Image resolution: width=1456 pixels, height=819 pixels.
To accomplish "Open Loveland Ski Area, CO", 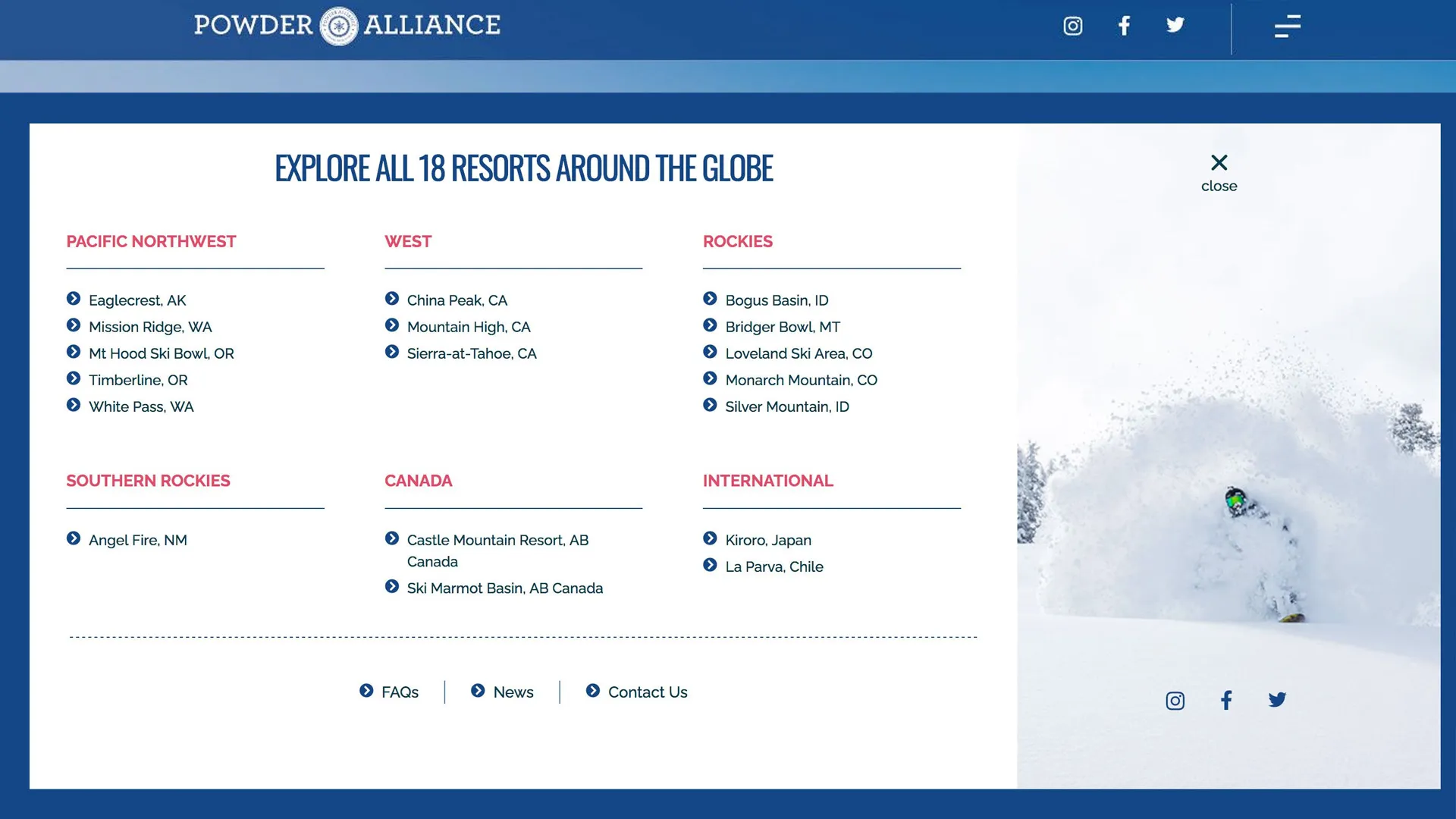I will pyautogui.click(x=799, y=353).
